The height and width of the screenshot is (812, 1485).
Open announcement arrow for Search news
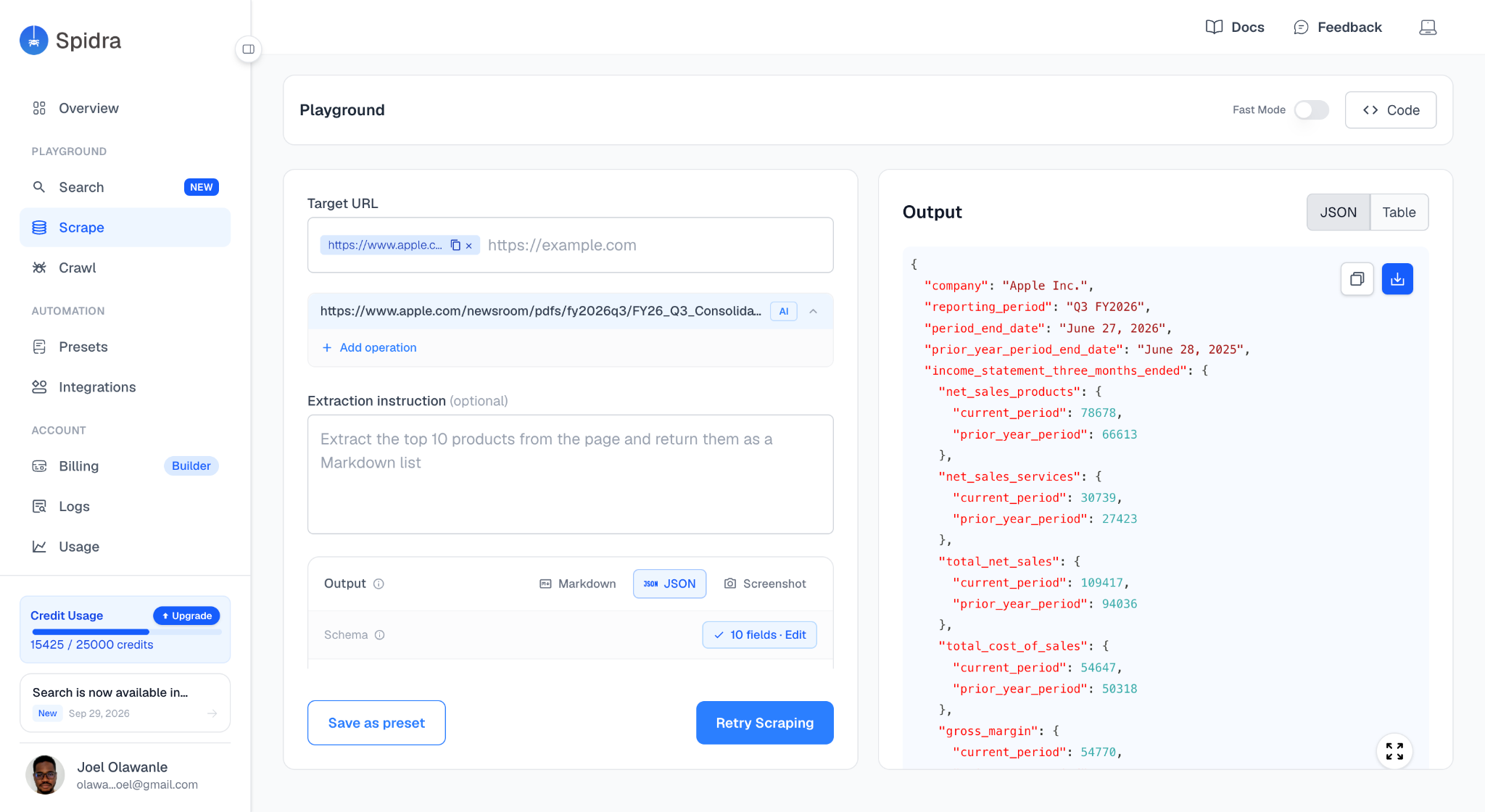(212, 713)
